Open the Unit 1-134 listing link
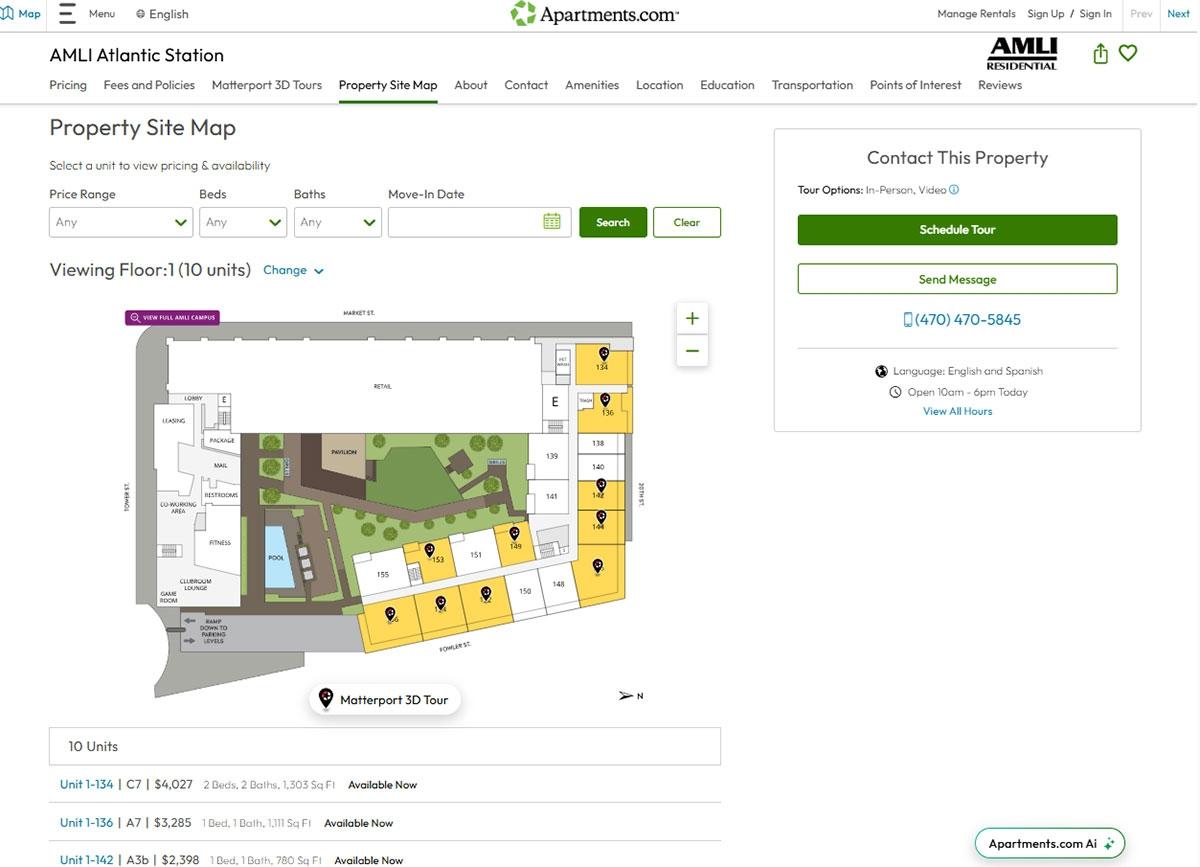The width and height of the screenshot is (1200, 867). (87, 785)
